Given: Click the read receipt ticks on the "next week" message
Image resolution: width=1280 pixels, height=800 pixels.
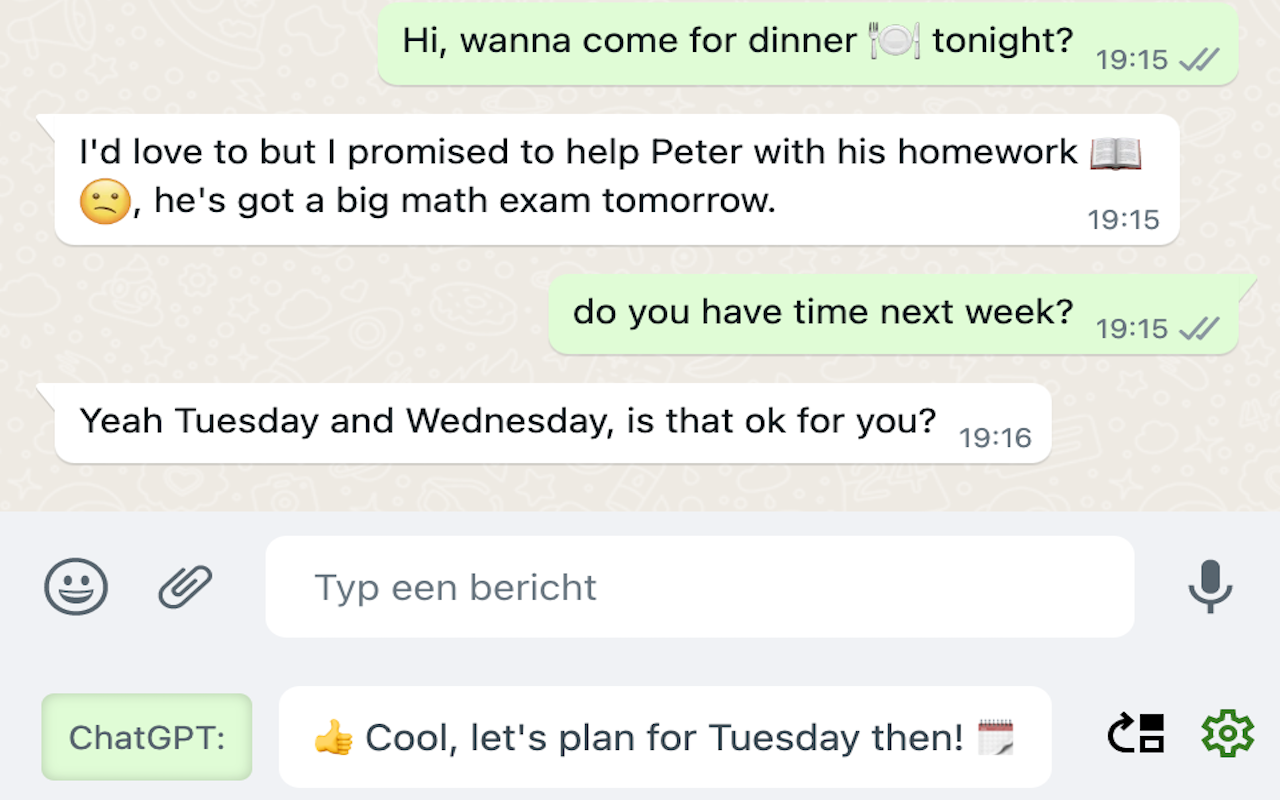Looking at the screenshot, I should click(1199, 328).
